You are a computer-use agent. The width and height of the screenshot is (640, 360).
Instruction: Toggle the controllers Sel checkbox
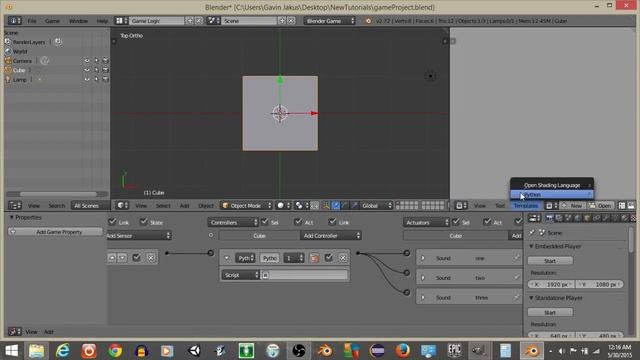click(x=265, y=222)
